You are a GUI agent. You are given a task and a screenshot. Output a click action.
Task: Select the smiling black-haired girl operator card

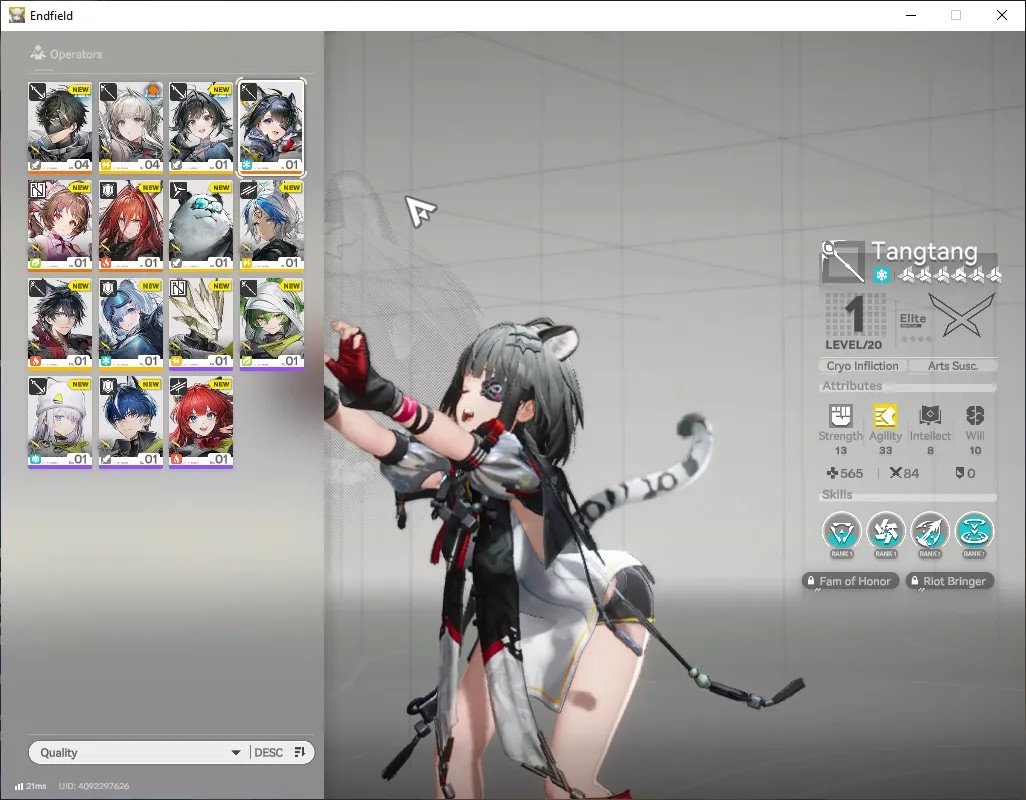201,127
